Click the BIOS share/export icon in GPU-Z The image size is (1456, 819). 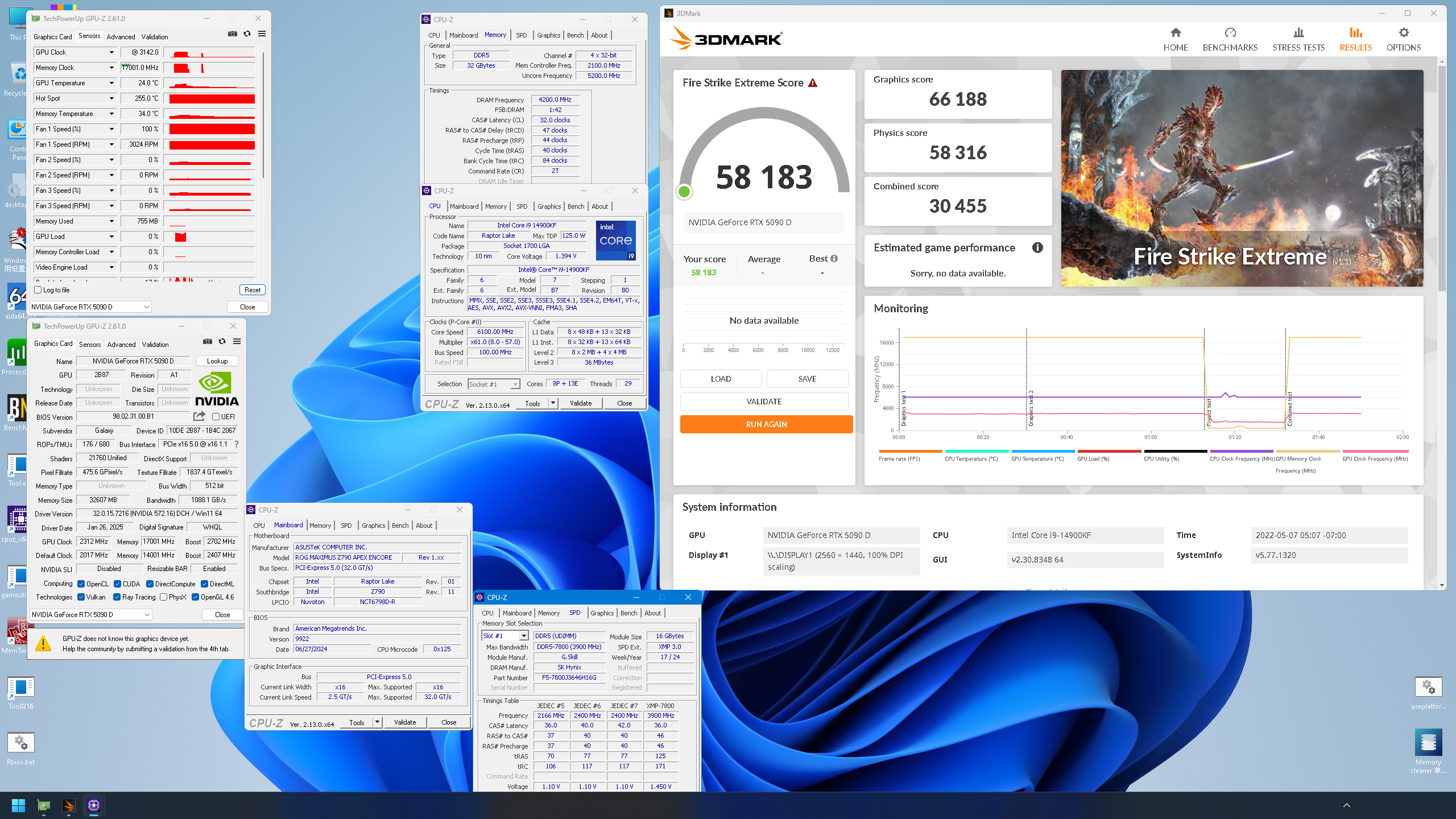point(199,416)
